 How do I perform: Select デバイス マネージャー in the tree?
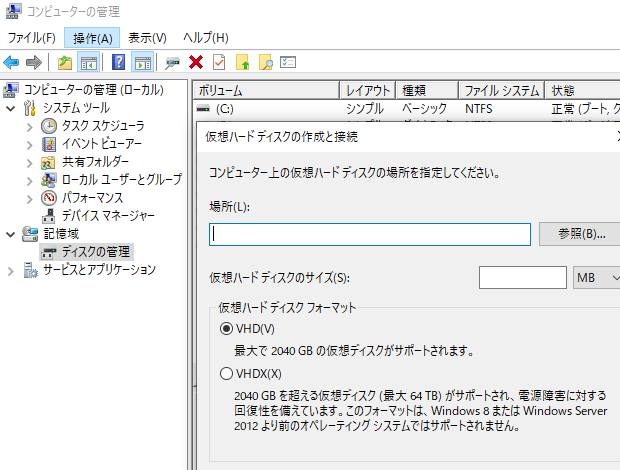tap(108, 216)
